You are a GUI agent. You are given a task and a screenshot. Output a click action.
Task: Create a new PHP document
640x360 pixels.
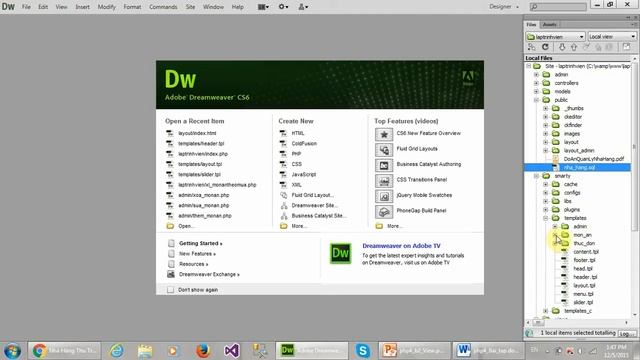point(297,154)
